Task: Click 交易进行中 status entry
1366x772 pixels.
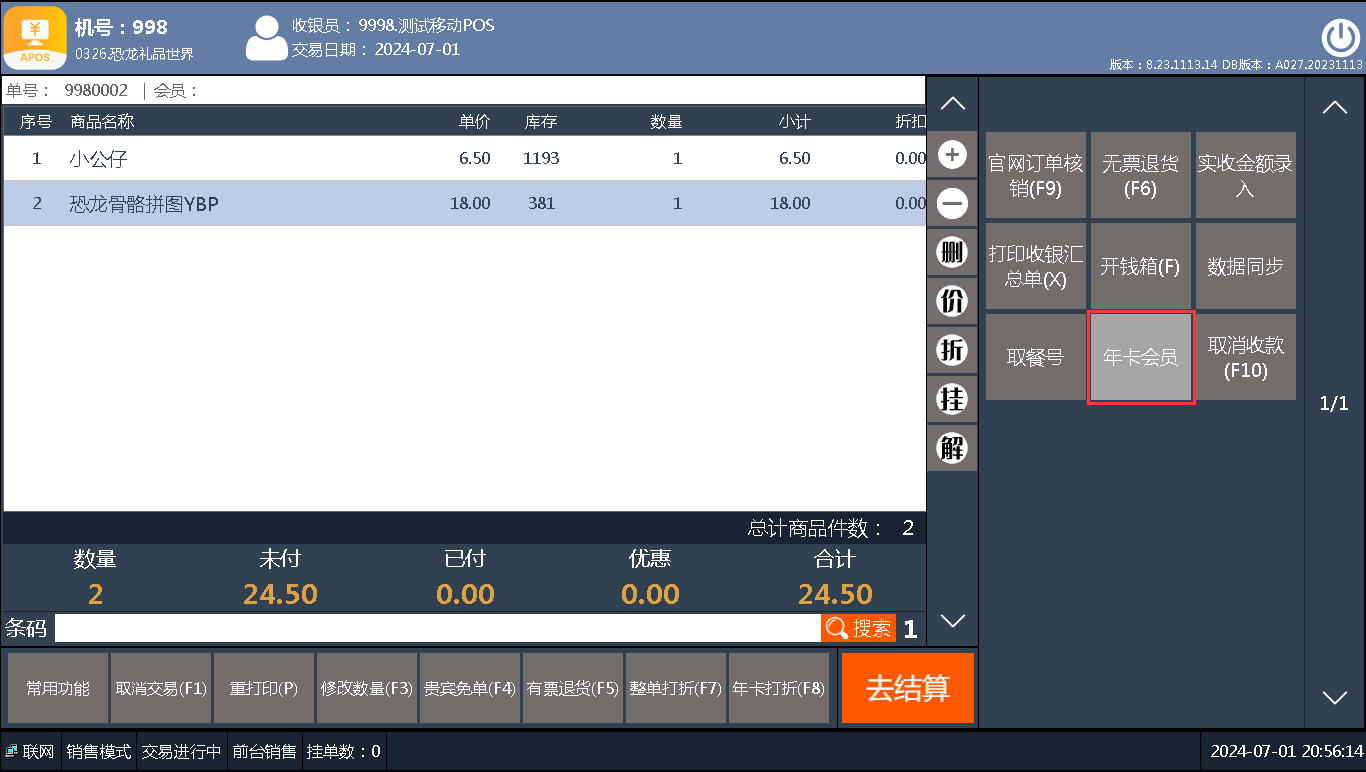Action: [181, 751]
